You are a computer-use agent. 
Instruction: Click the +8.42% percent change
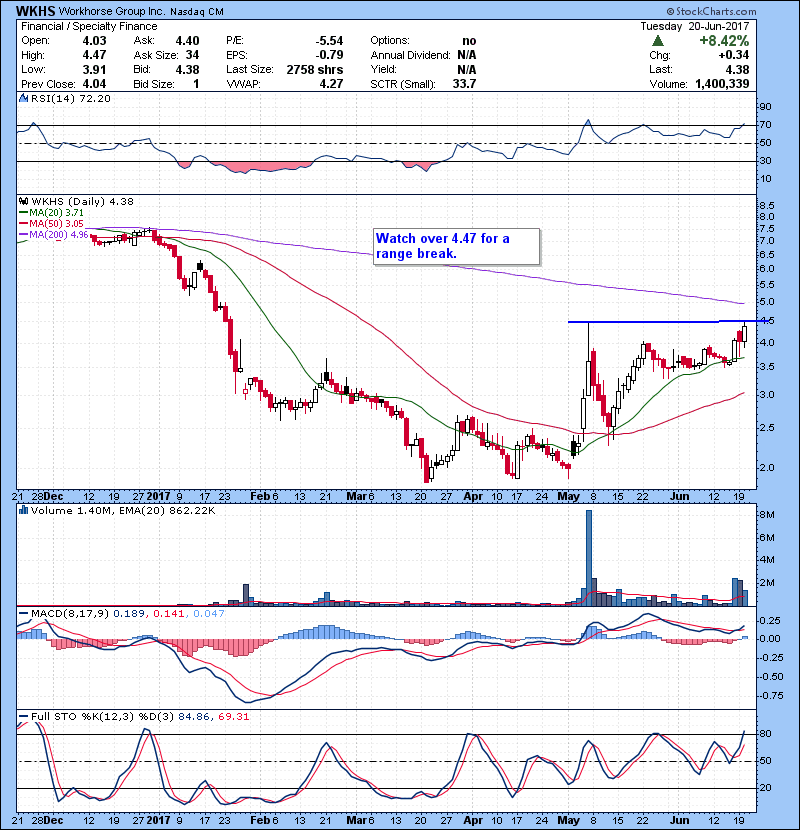click(x=724, y=41)
